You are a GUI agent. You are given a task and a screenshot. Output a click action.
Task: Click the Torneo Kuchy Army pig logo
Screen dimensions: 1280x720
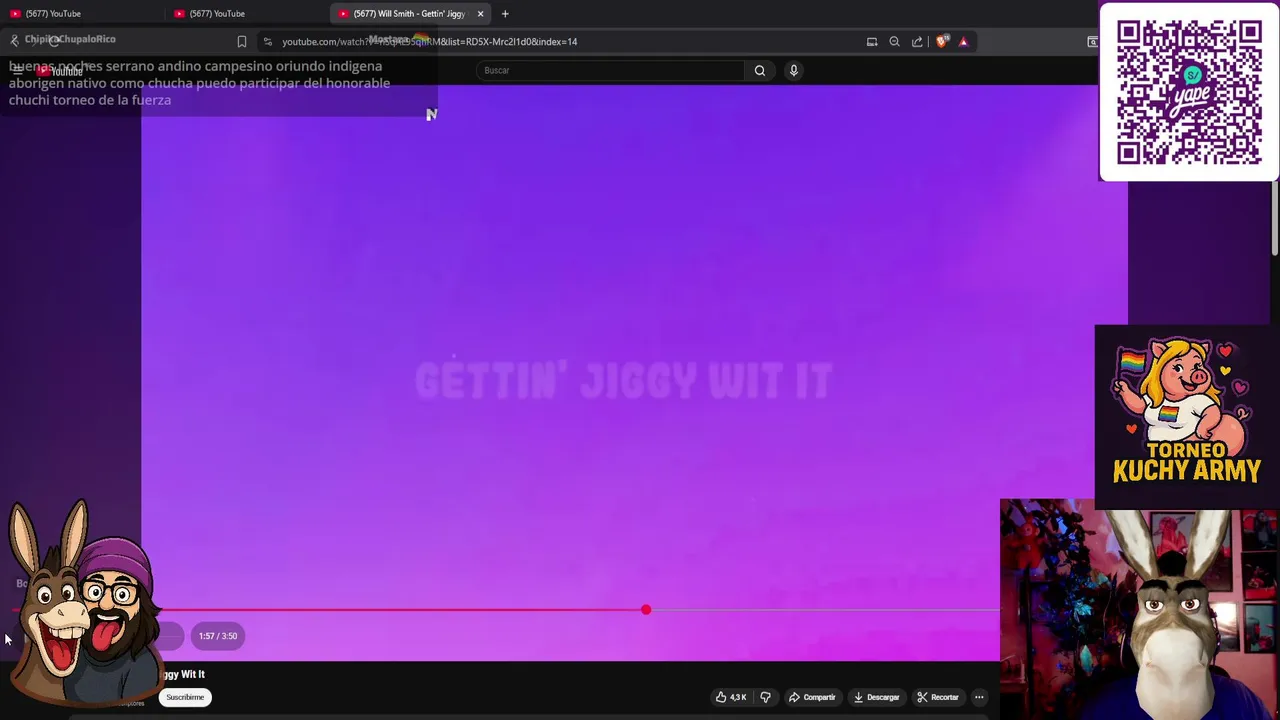pyautogui.click(x=1187, y=416)
